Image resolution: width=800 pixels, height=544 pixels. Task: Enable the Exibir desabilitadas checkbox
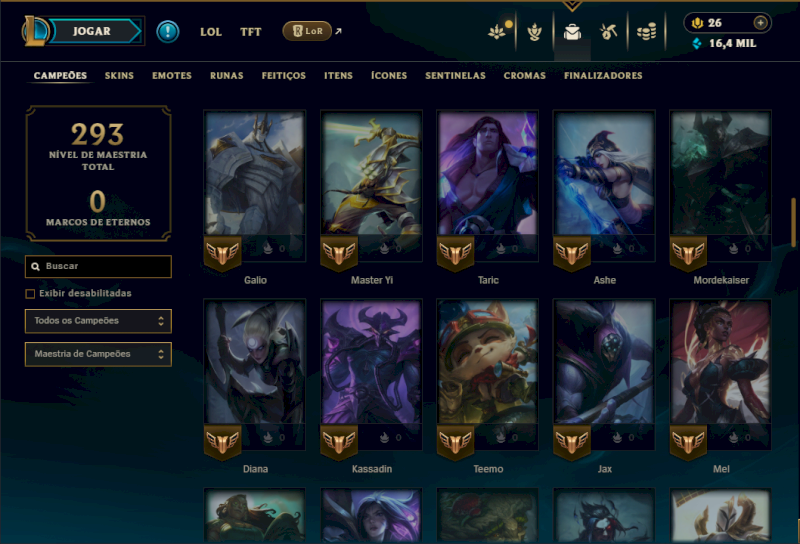tap(30, 293)
